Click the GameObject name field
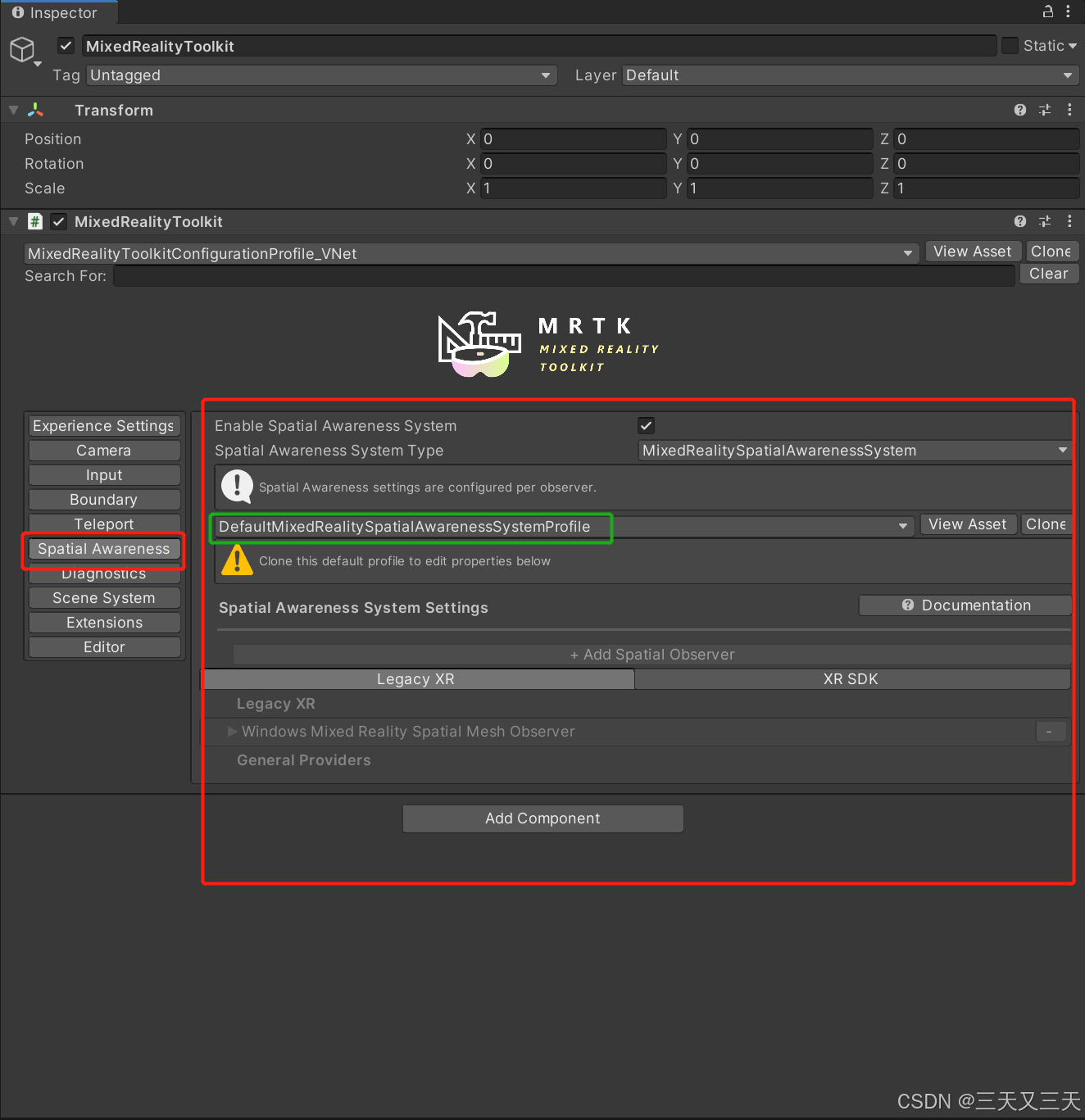Screen dimensions: 1085x1120 539,46
